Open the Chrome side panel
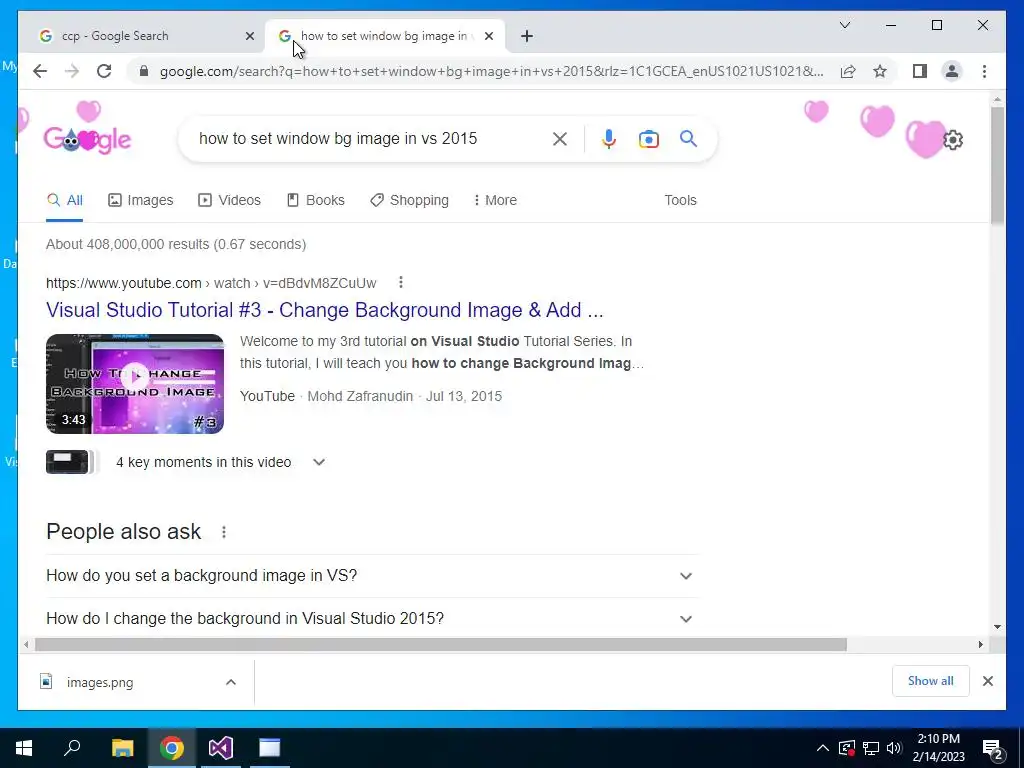Screen dimensions: 1024x768 click(920, 71)
